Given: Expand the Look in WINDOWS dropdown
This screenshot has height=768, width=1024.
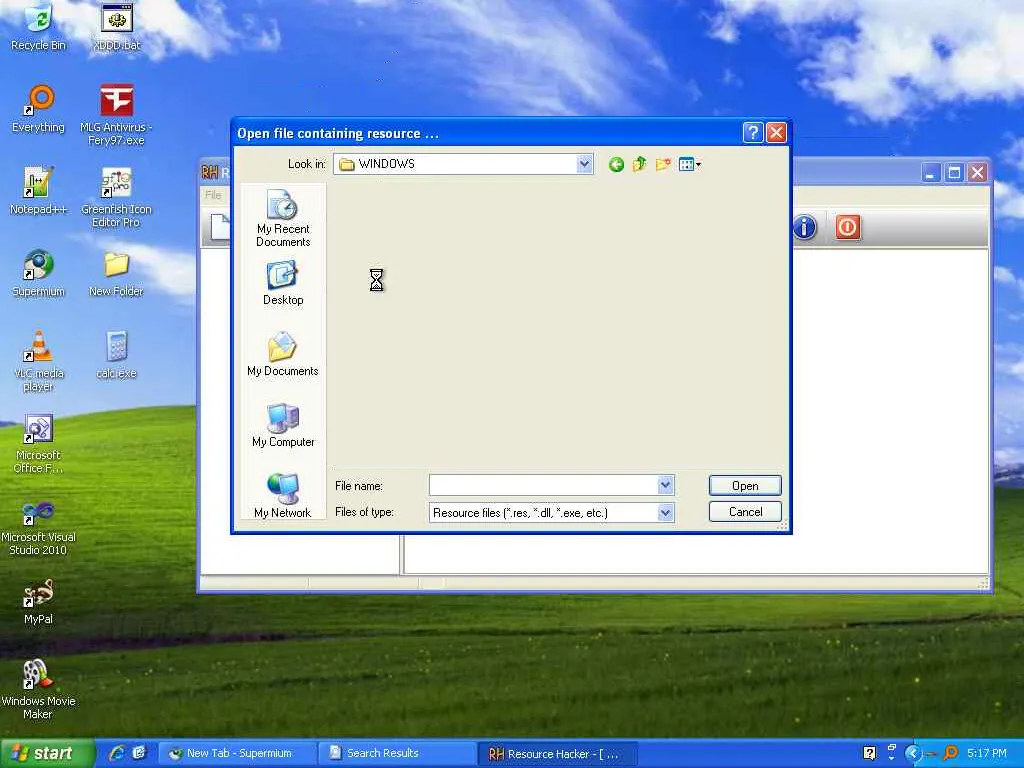Looking at the screenshot, I should coord(584,164).
